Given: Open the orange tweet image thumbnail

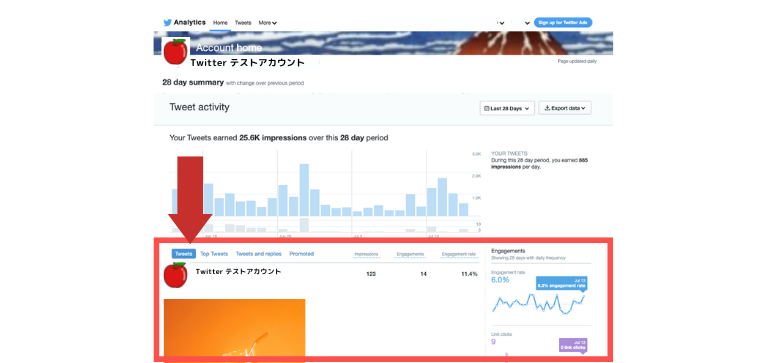Looking at the screenshot, I should click(x=235, y=331).
